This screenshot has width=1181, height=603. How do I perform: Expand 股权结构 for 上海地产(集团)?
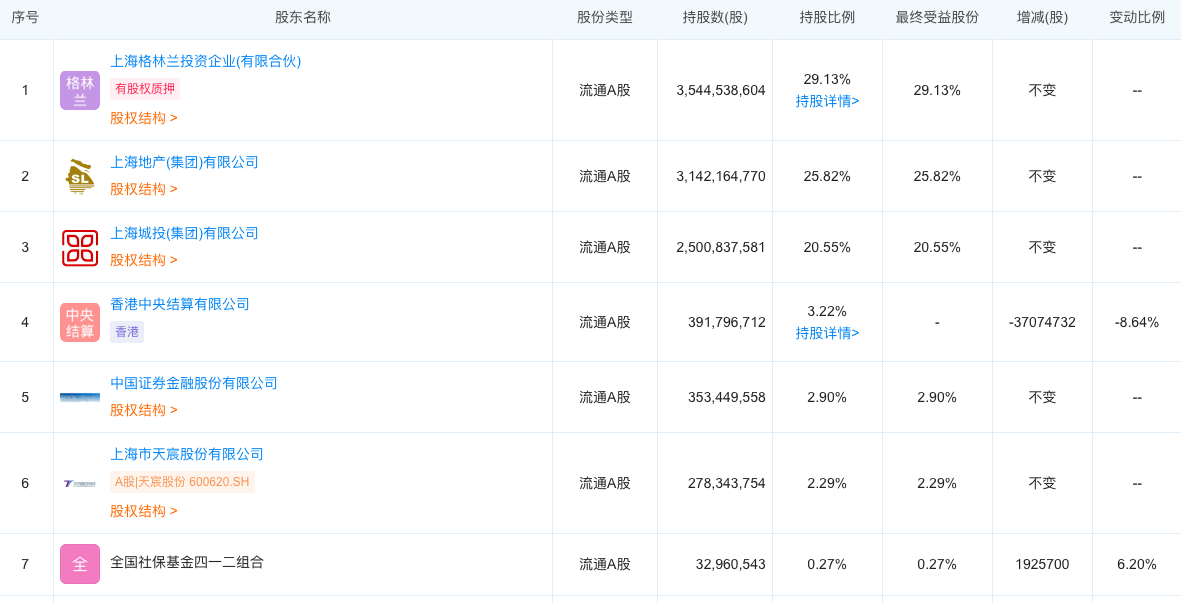(x=144, y=189)
